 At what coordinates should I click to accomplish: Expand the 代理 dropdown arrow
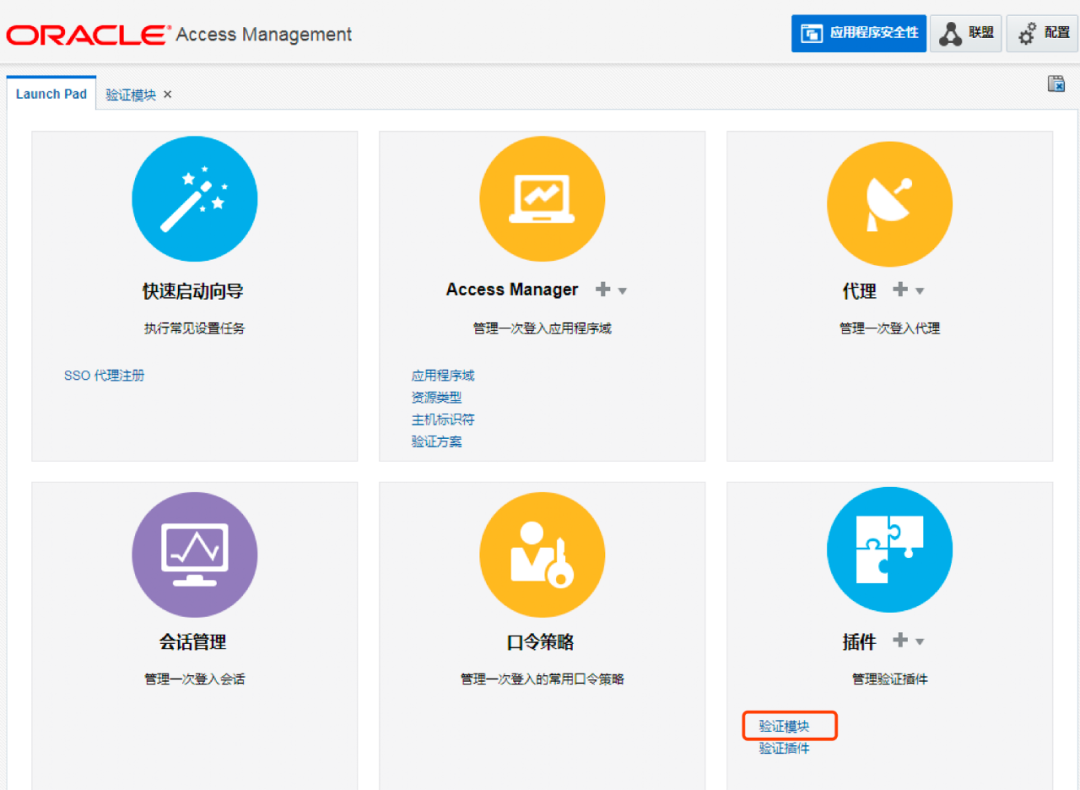920,291
